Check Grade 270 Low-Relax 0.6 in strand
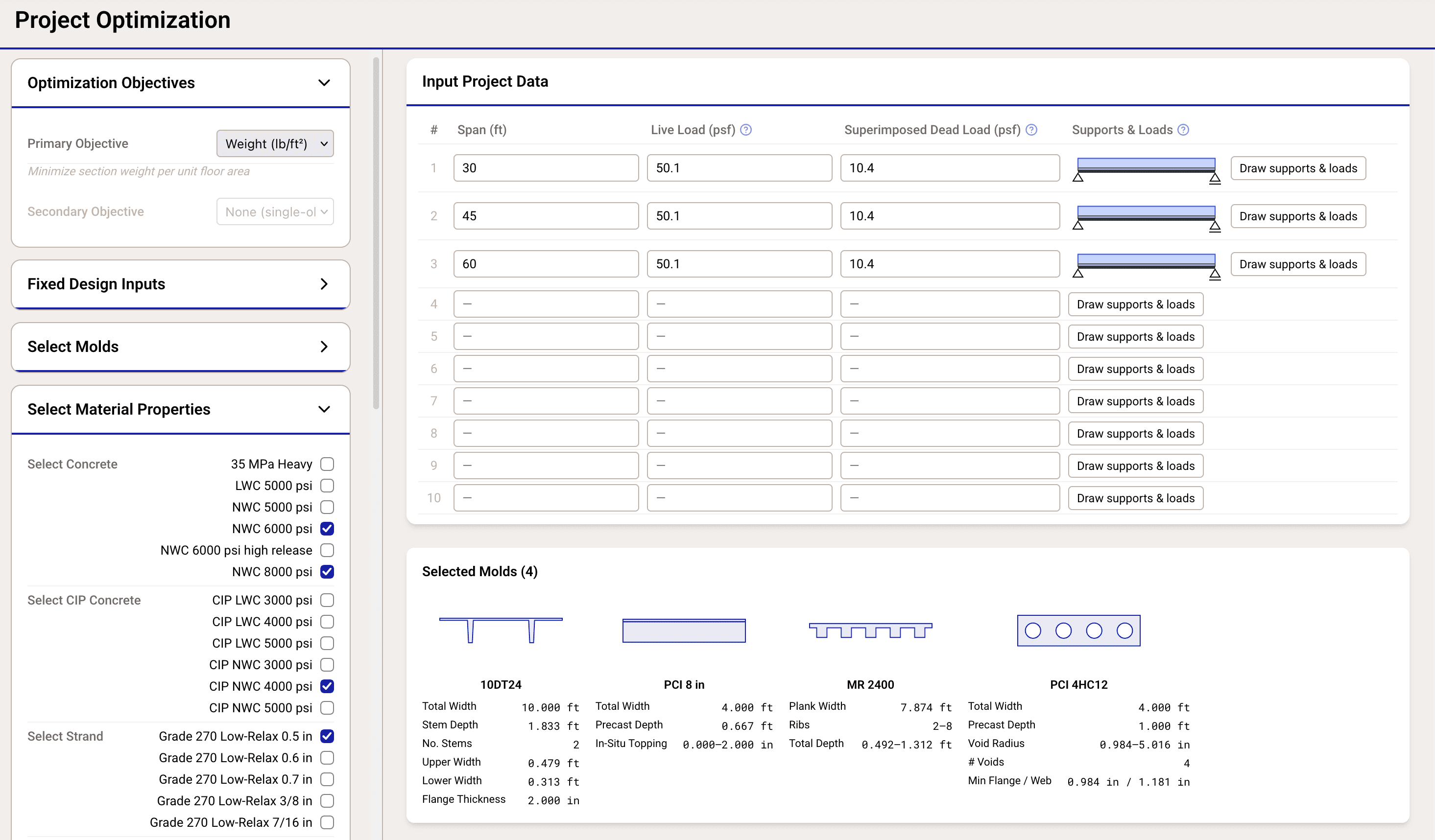 pyautogui.click(x=327, y=757)
